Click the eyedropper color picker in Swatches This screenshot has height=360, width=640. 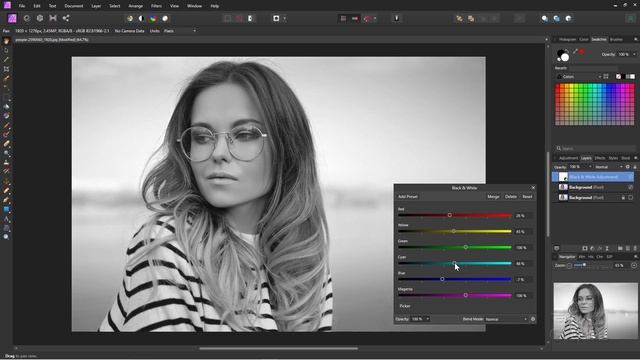tap(575, 52)
